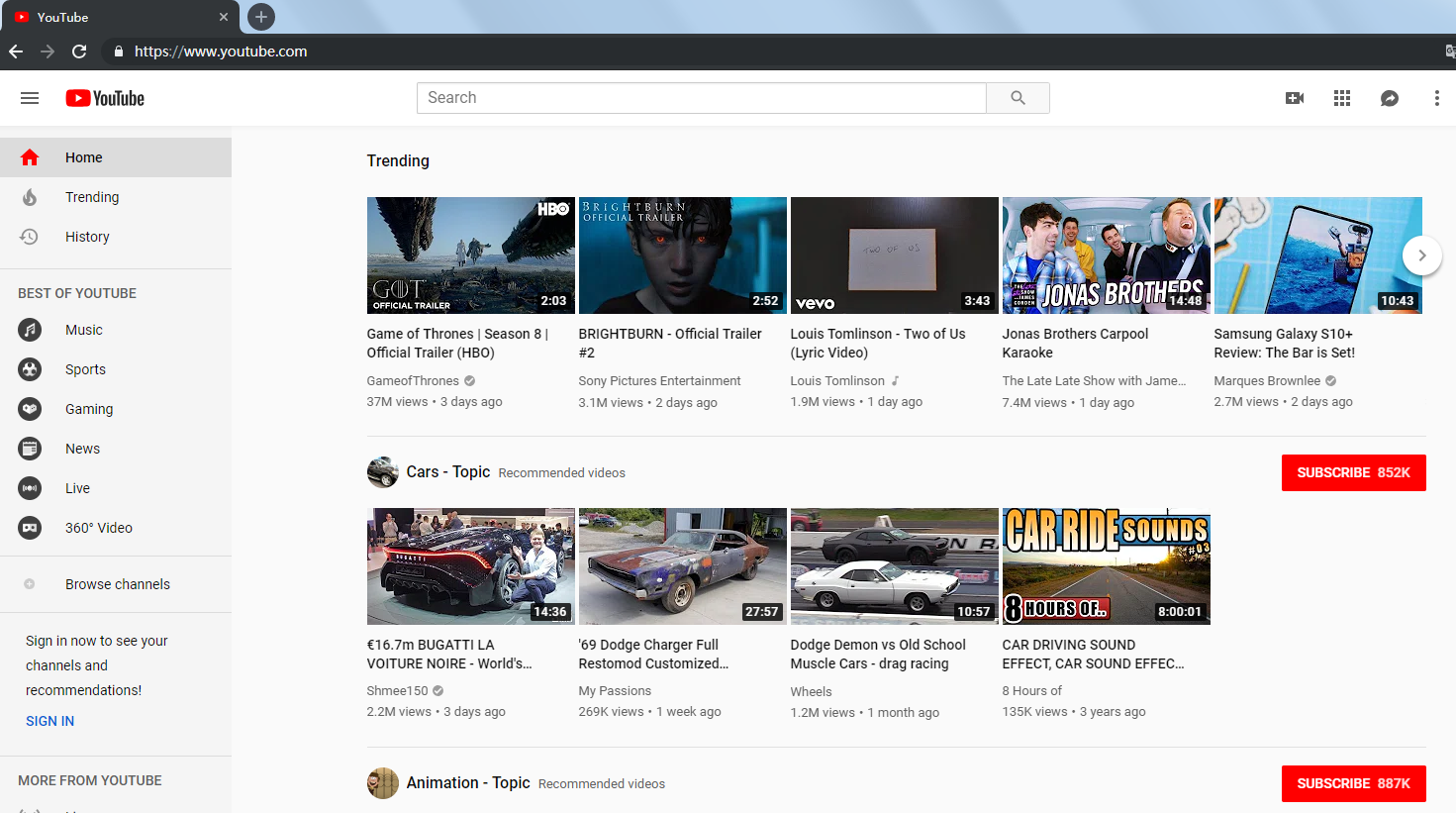Open Game of Thrones trailer thumbnail
The height and width of the screenshot is (813, 1456).
[471, 255]
